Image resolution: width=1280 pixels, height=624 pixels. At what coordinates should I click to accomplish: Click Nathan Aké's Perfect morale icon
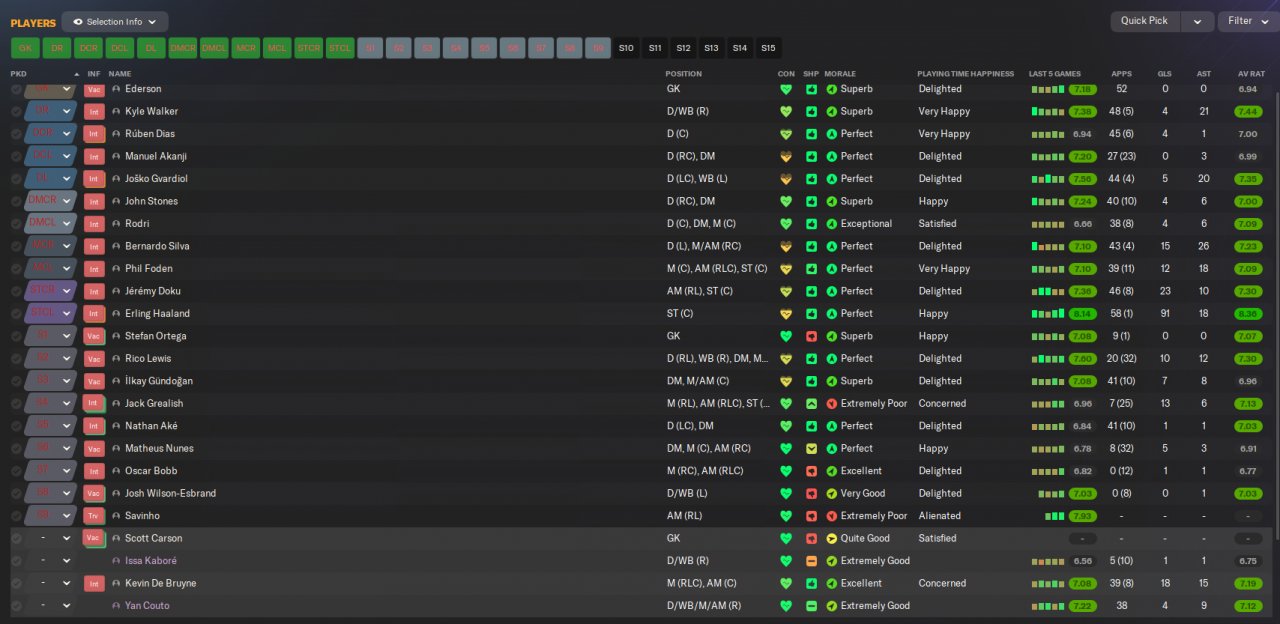pos(832,426)
